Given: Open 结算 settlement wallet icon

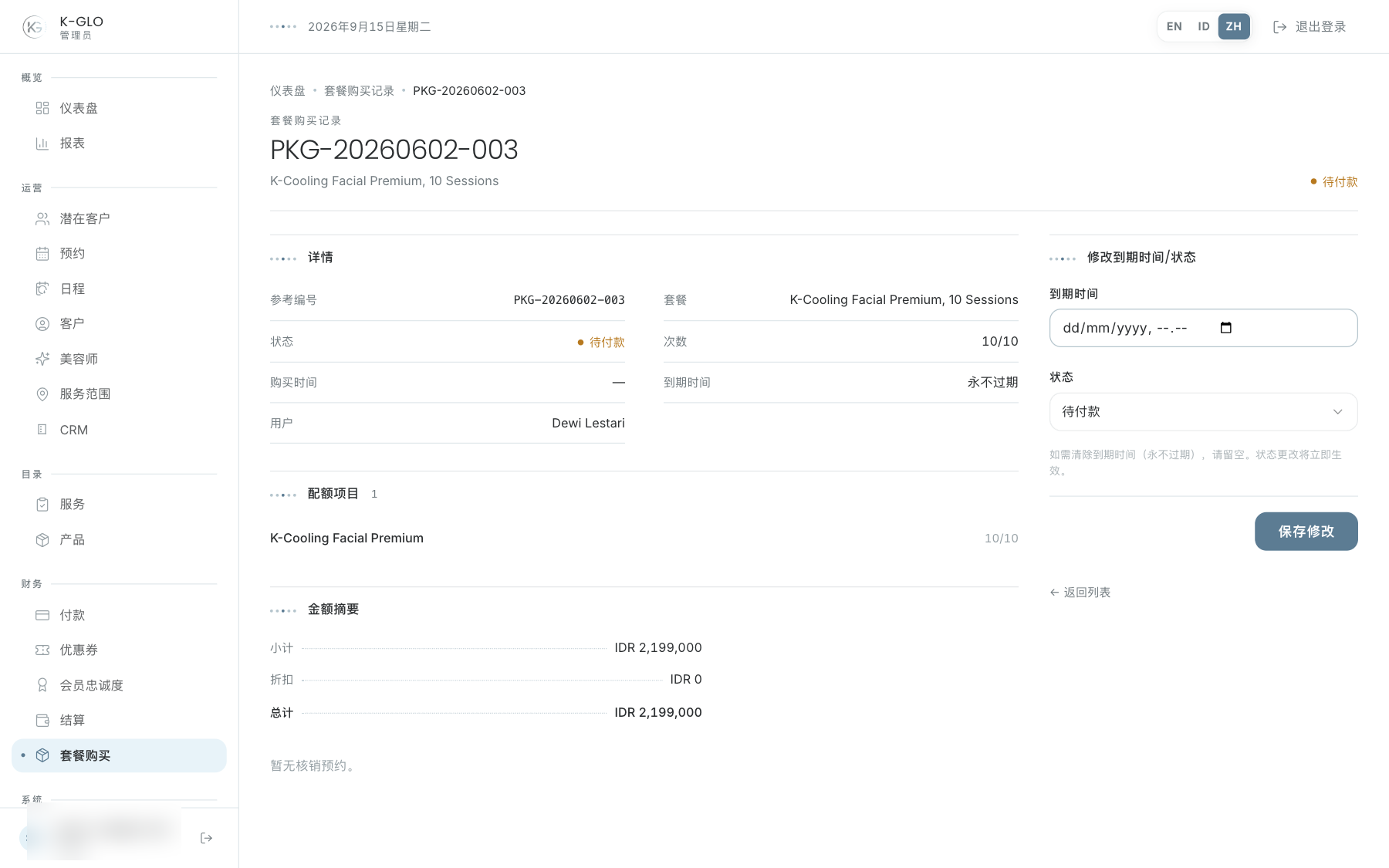Looking at the screenshot, I should (x=42, y=721).
